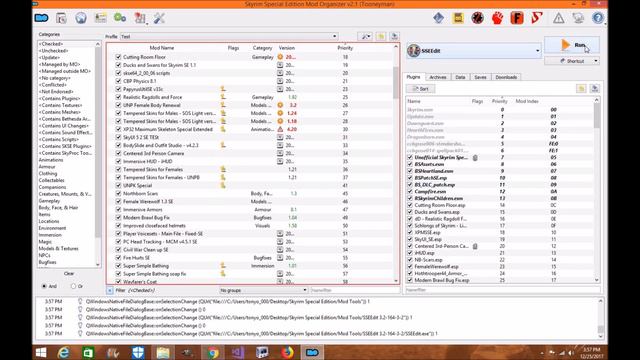Switch to the Data tab

[x=460, y=77]
